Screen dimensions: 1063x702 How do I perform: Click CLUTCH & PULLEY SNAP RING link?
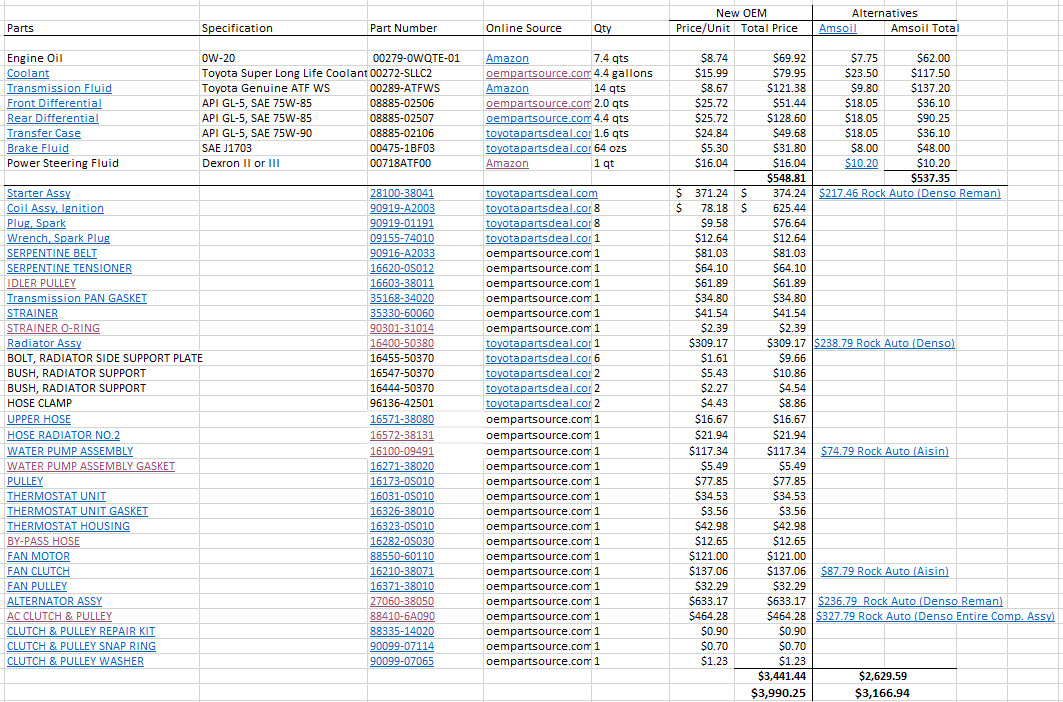(x=81, y=646)
